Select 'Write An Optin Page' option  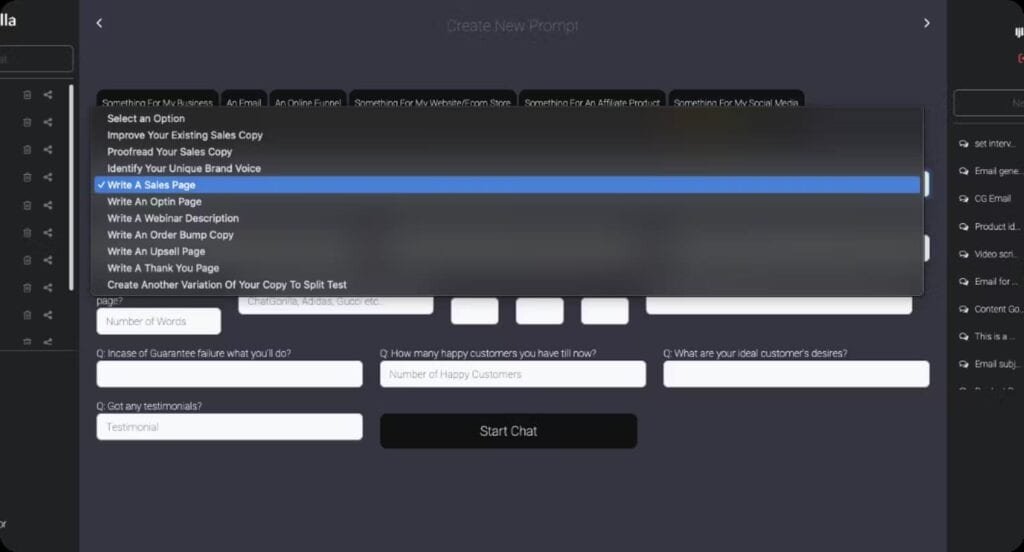pyautogui.click(x=507, y=202)
